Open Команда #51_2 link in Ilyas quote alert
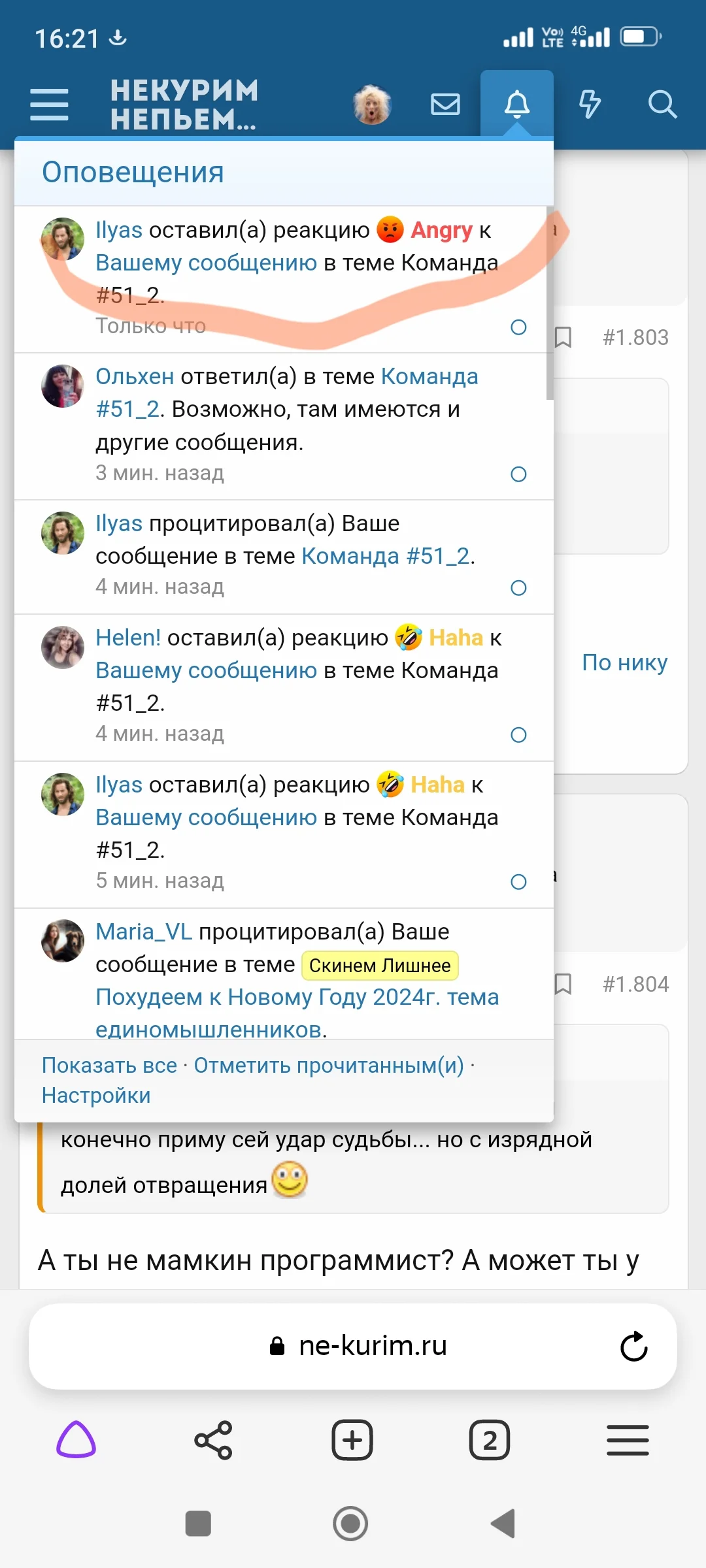This screenshot has height=1568, width=706. pyautogui.click(x=386, y=556)
